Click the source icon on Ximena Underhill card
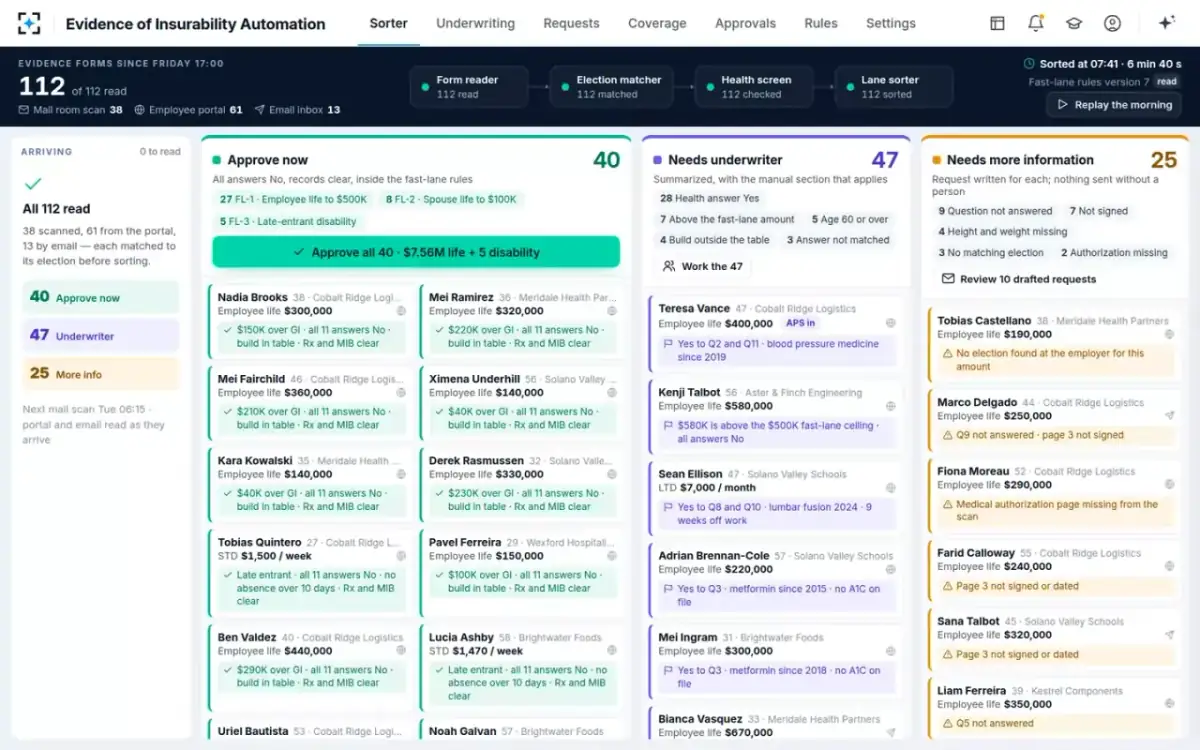Viewport: 1200px width, 750px height. pyautogui.click(x=612, y=393)
